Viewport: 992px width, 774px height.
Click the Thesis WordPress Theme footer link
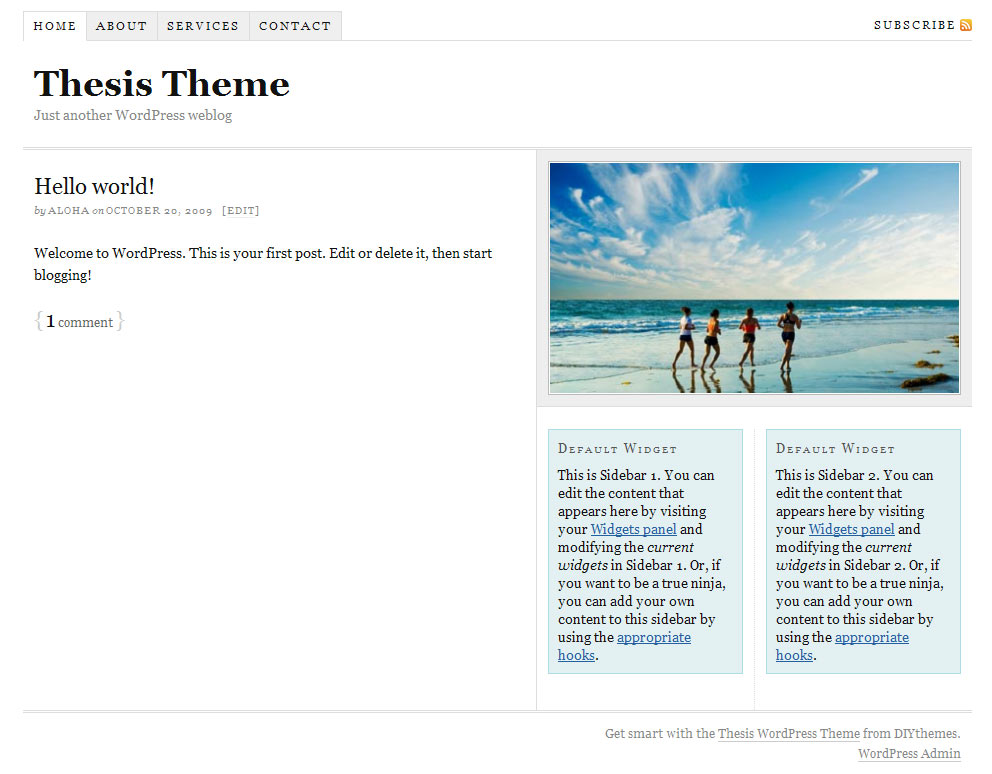788,733
